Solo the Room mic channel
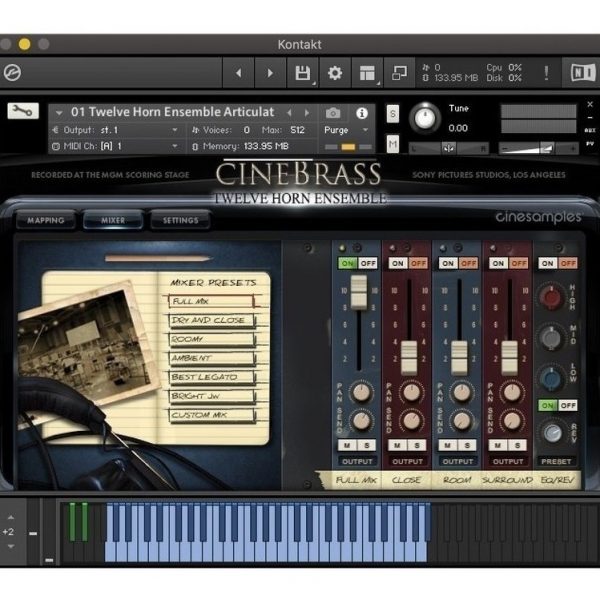Screen dimensions: 600x600 pyautogui.click(x=467, y=445)
